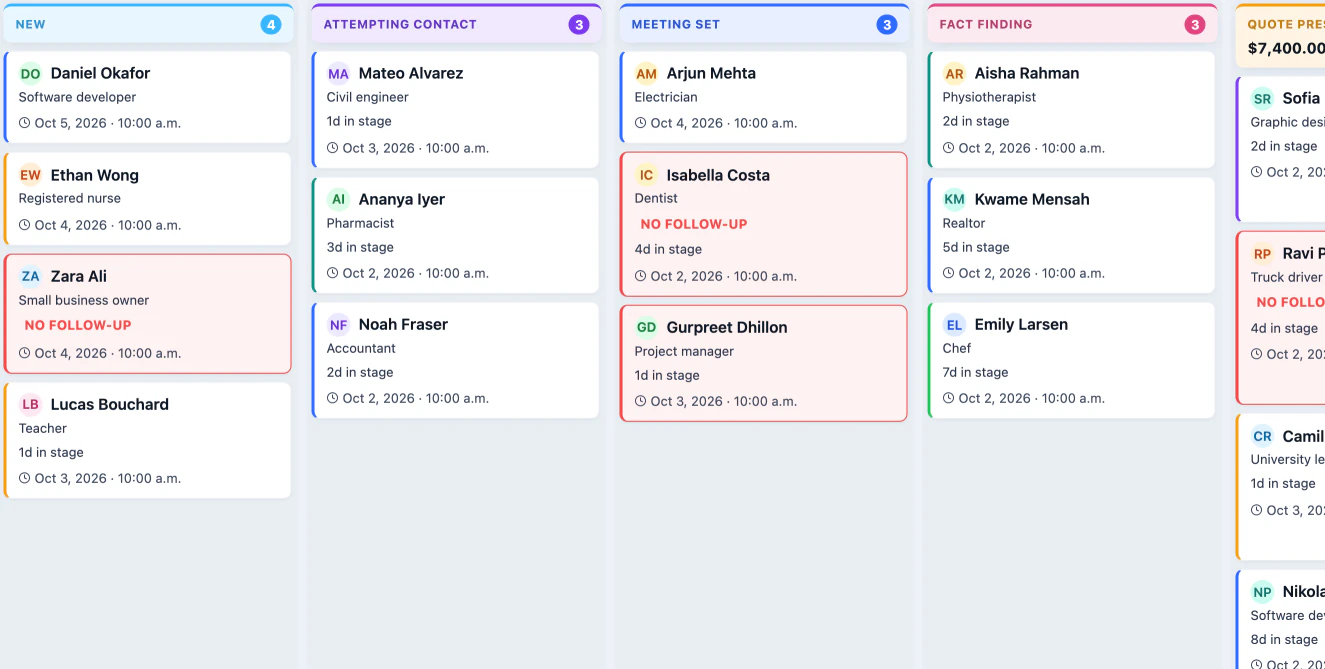Viewport: 1325px width, 669px height.
Task: Click "Project manager" on Gurpreet Dhillon card
Action: (684, 351)
